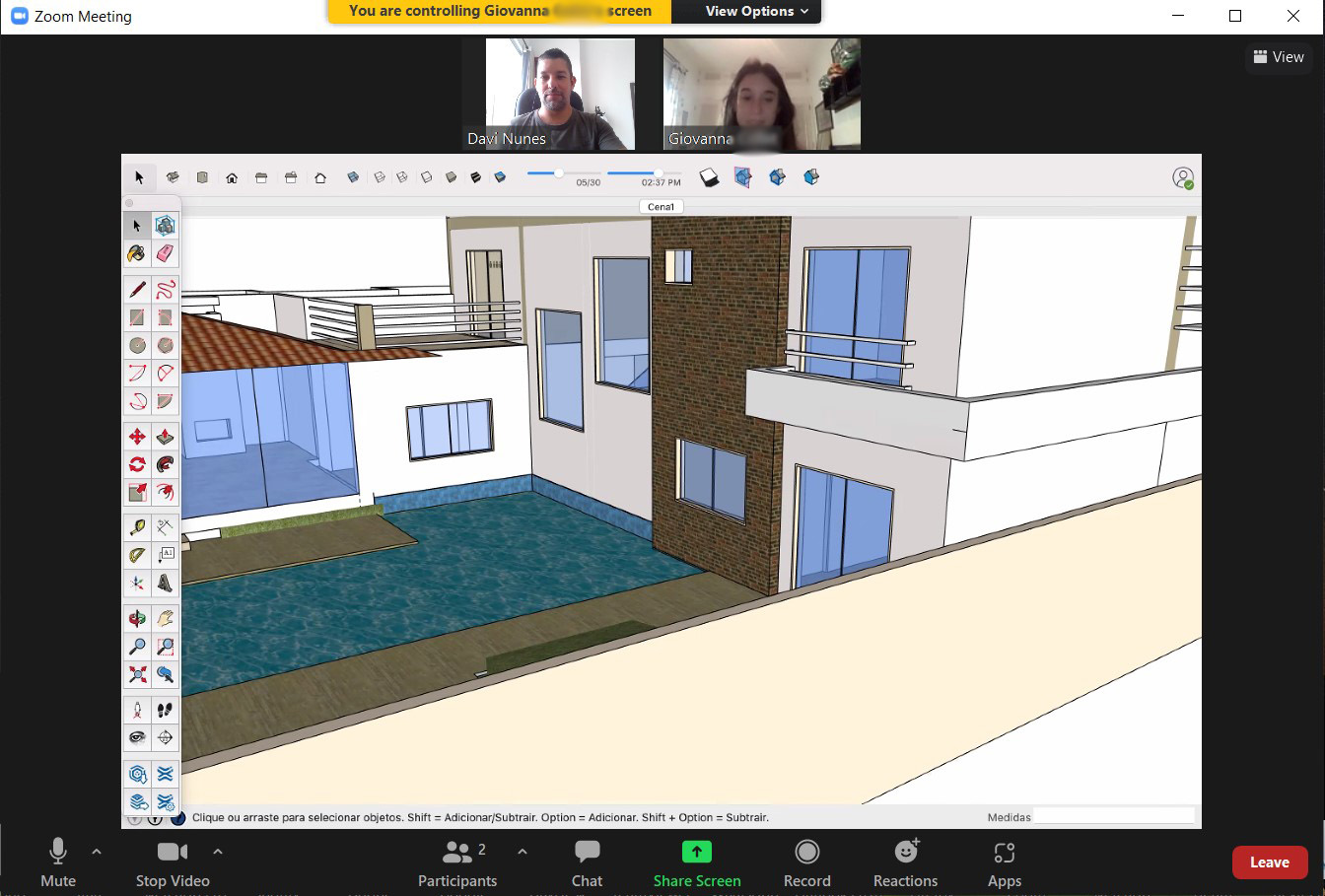This screenshot has width=1325, height=896.
Task: Leave the Zoom meeting
Action: pos(1269,862)
